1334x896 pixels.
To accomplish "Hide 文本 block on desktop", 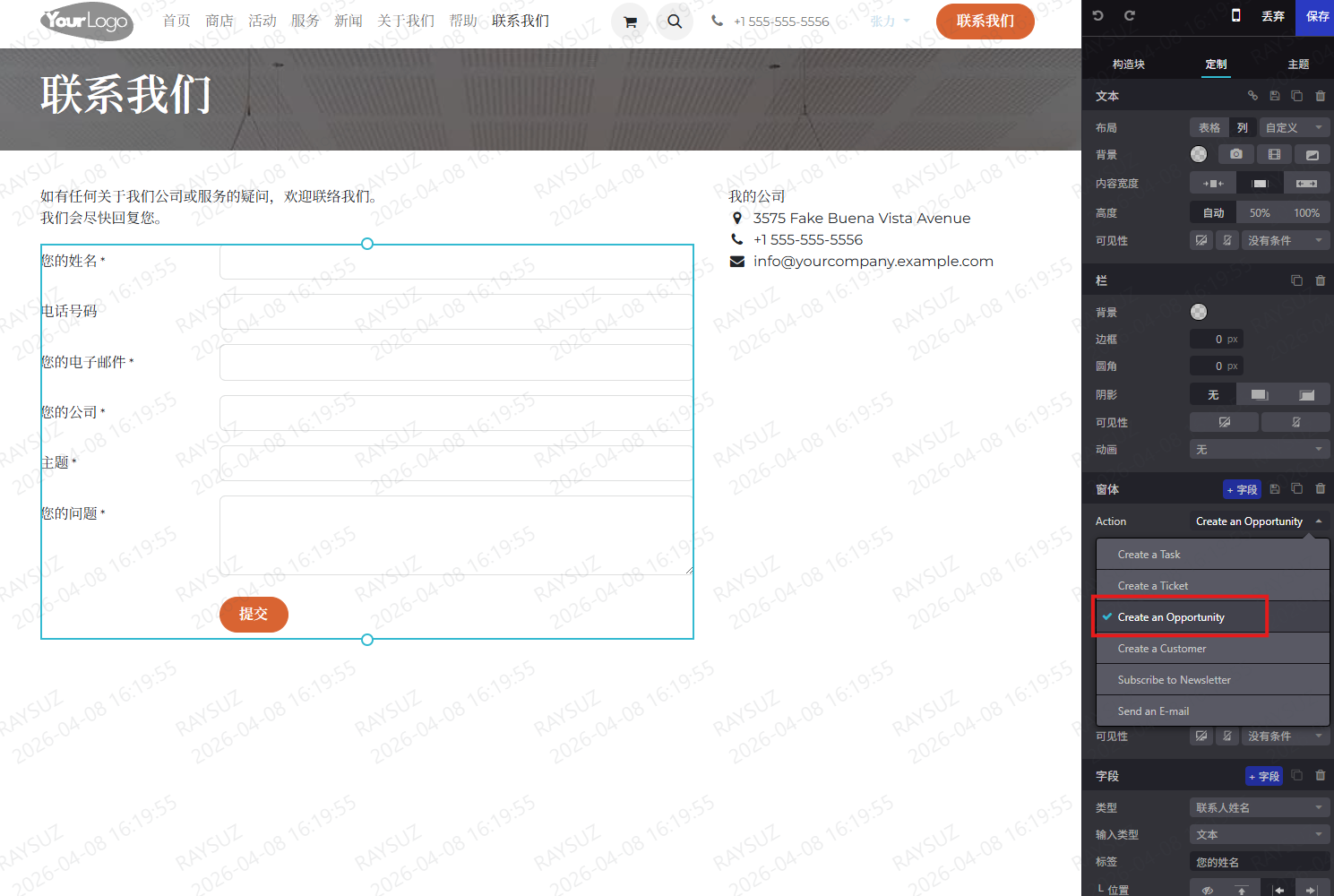I will [x=1201, y=240].
